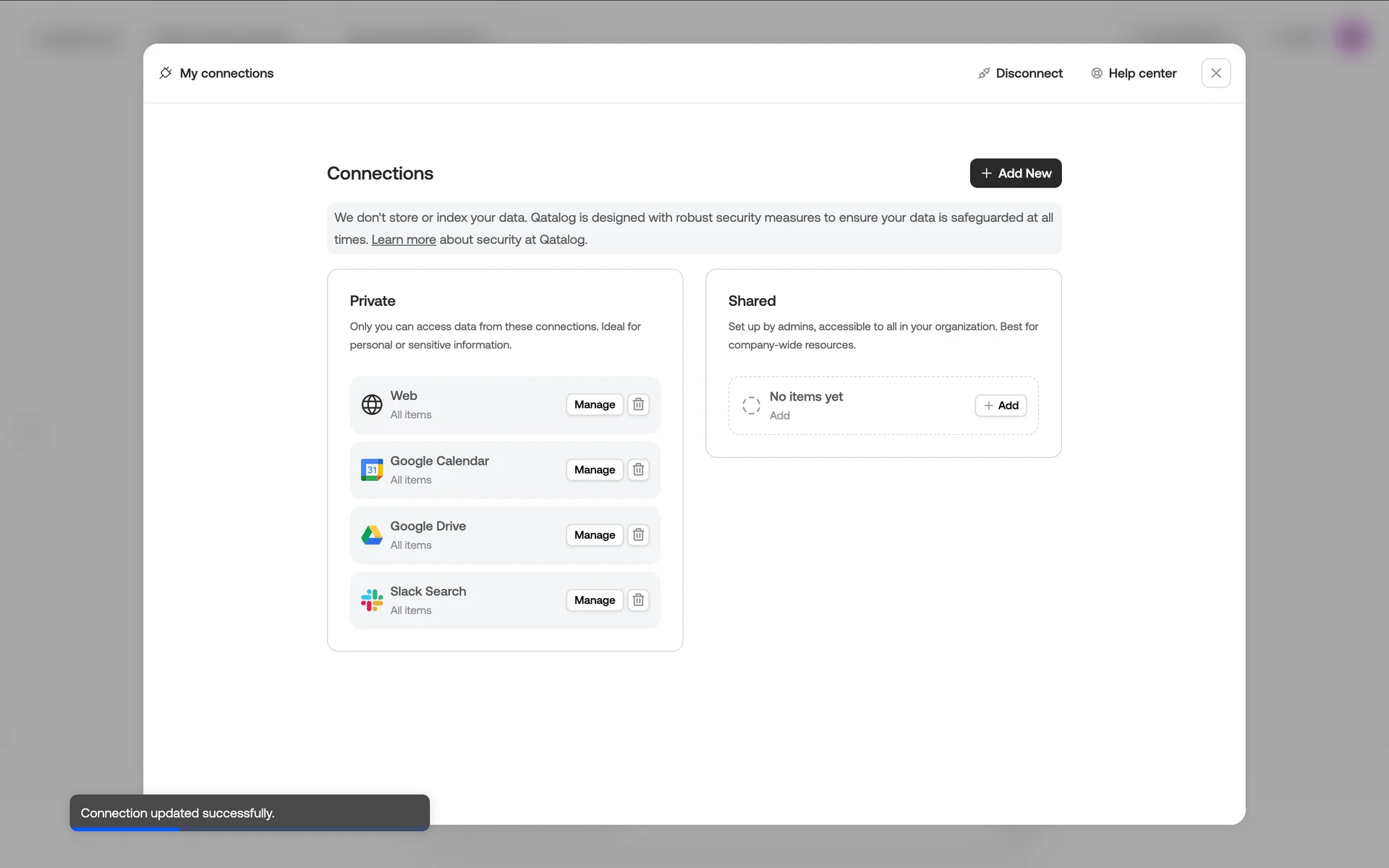This screenshot has height=868, width=1389.
Task: Open Manage for Google Calendar
Action: 594,469
